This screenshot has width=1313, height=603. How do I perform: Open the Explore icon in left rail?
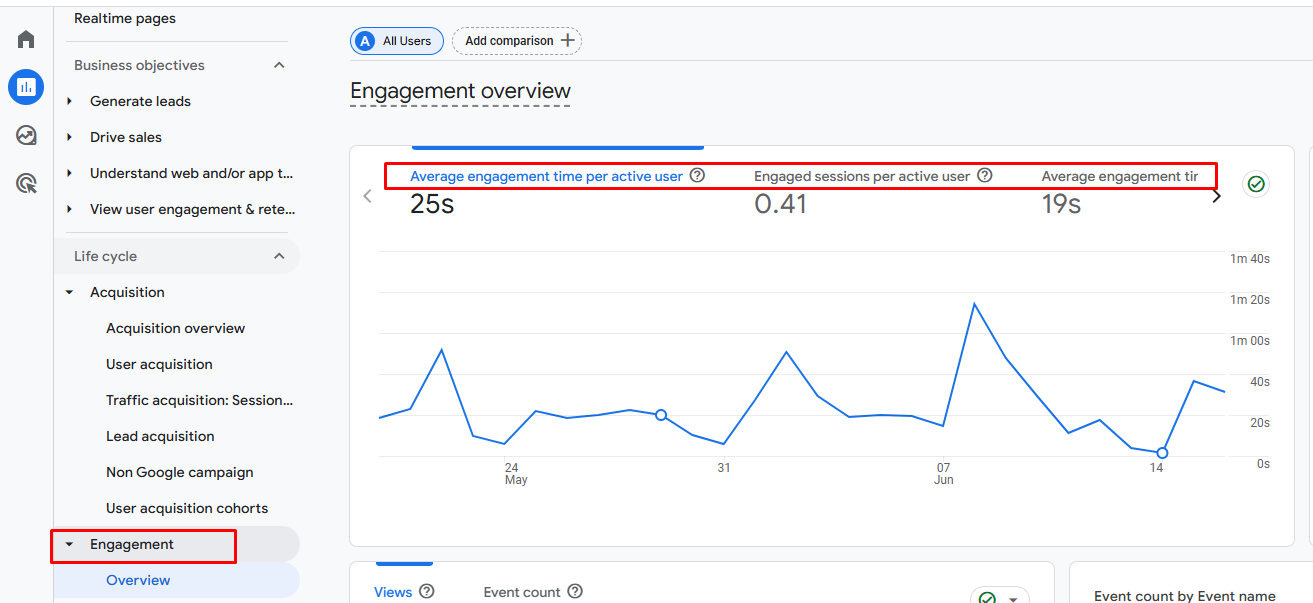tap(26, 135)
